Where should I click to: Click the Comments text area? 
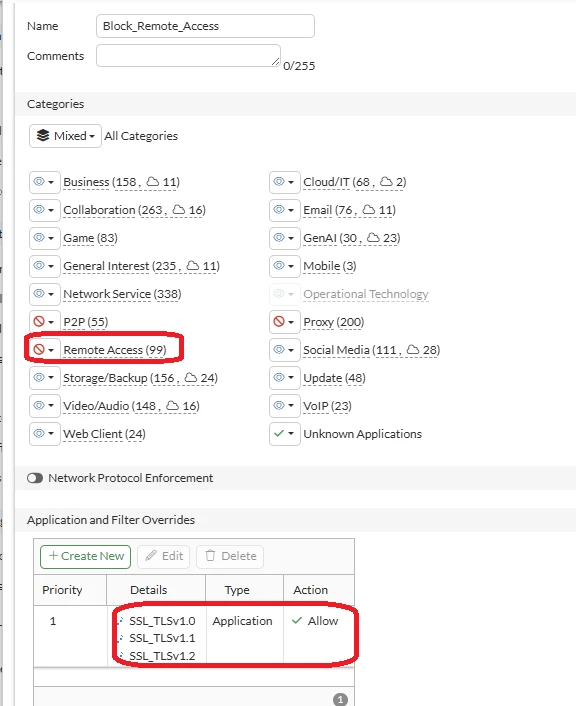coord(188,55)
